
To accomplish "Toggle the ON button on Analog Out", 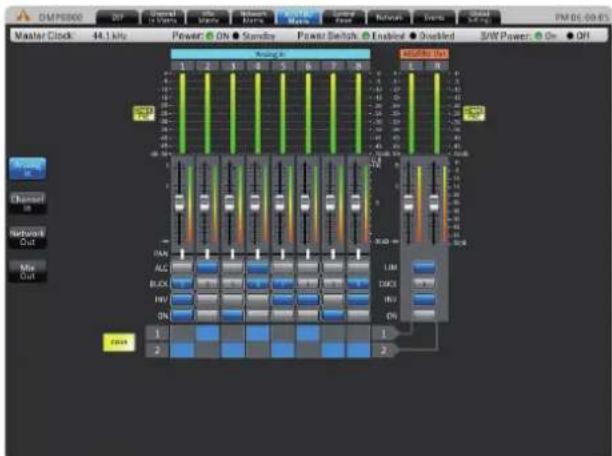I will coord(424,315).
